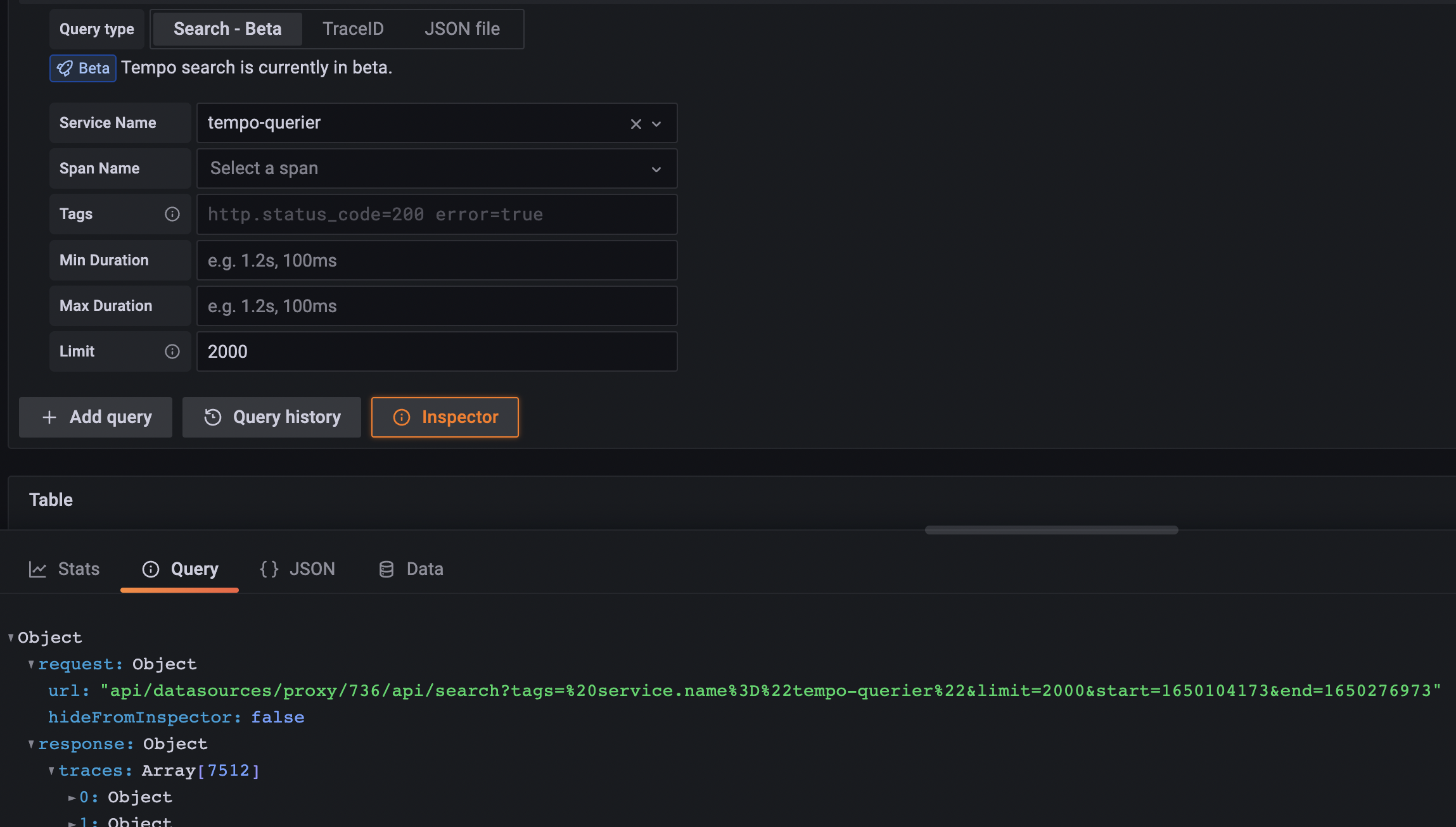This screenshot has height=827, width=1456.
Task: Collapse the request Object in the inspector
Action: (30, 664)
